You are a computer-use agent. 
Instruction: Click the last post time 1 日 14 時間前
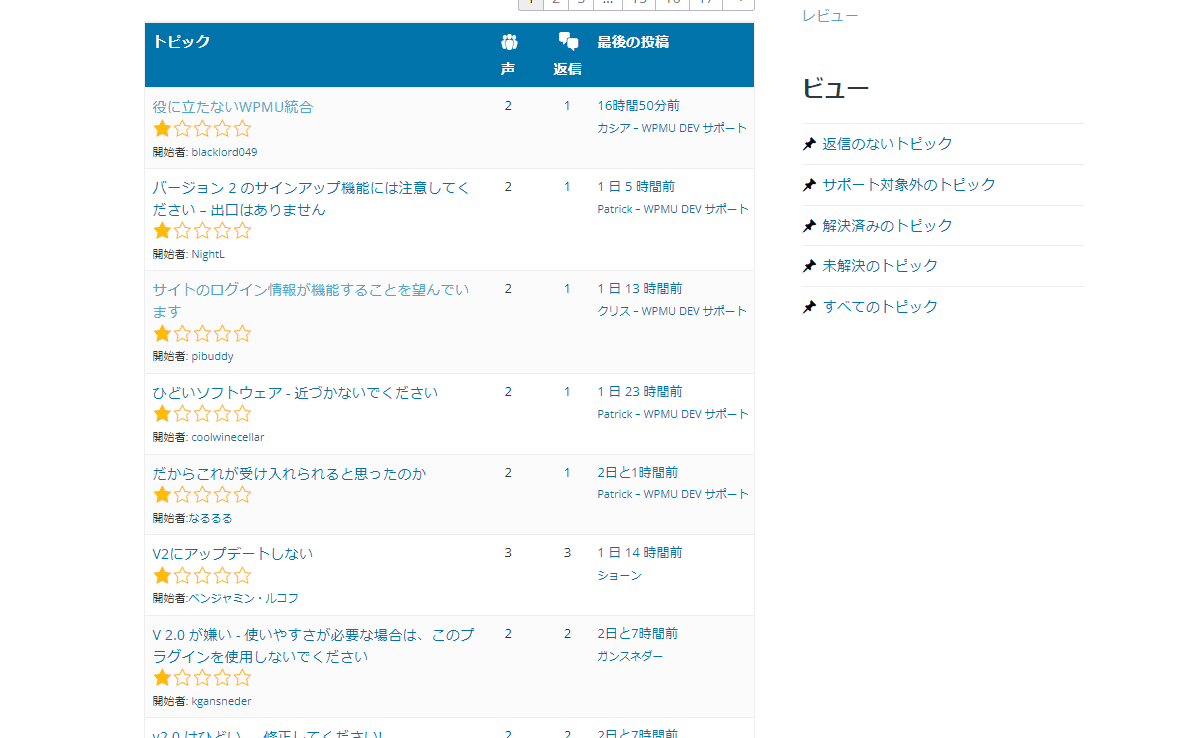click(640, 553)
